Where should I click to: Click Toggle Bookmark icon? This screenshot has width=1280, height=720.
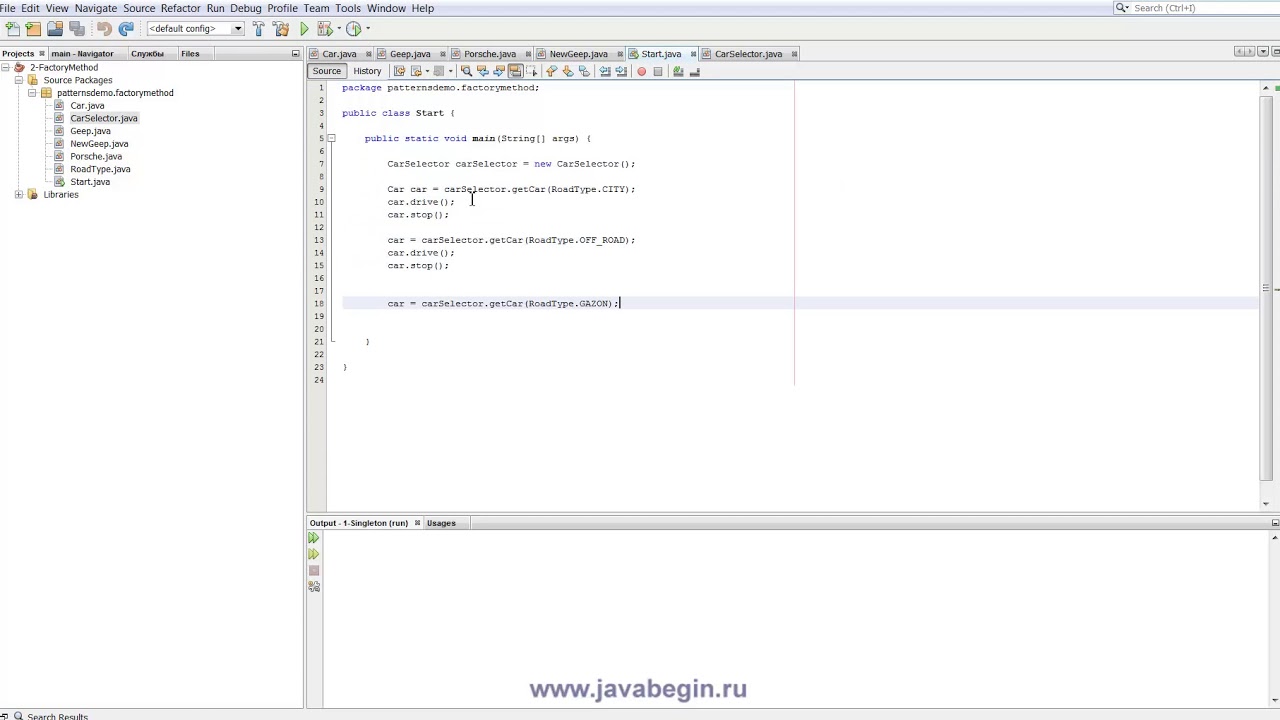584,71
